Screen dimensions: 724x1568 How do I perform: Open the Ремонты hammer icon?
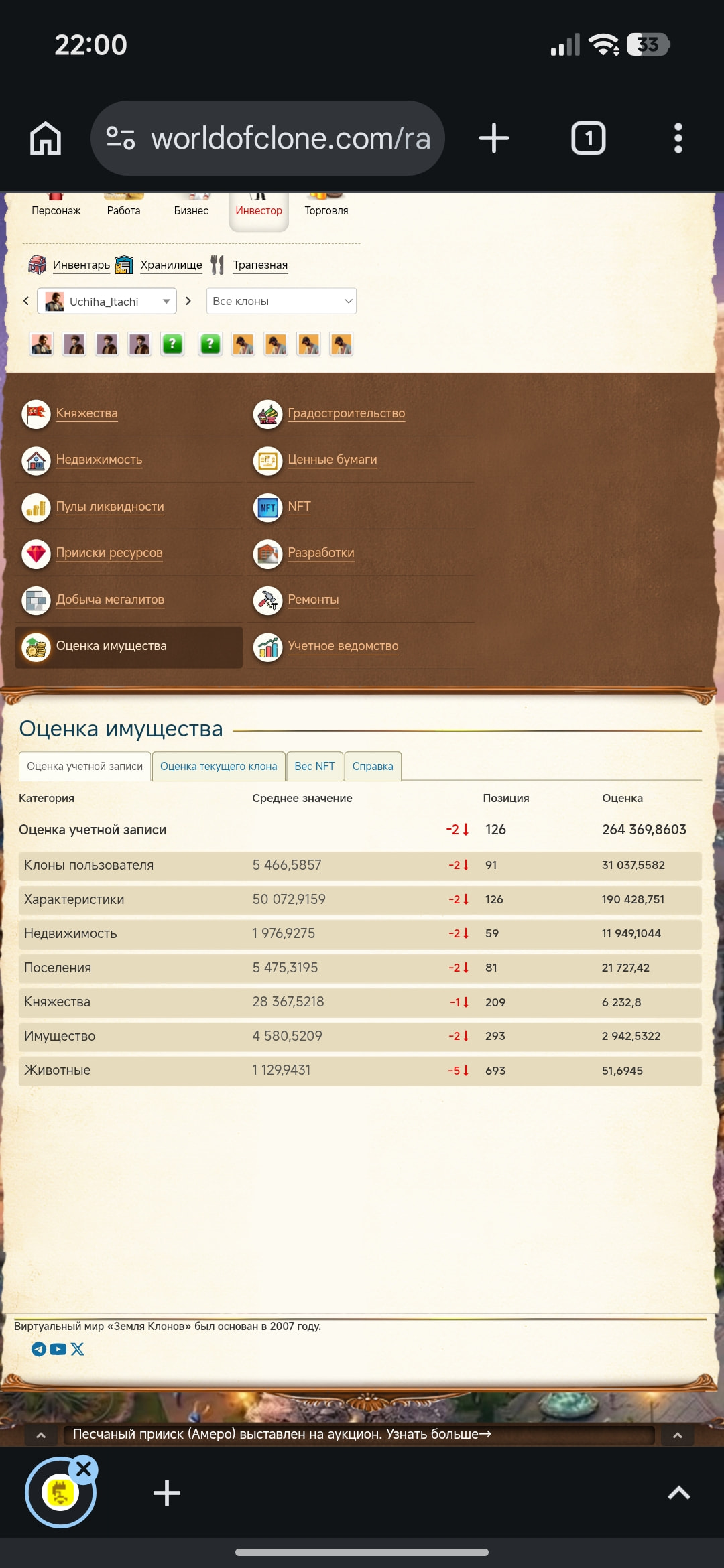(x=268, y=600)
